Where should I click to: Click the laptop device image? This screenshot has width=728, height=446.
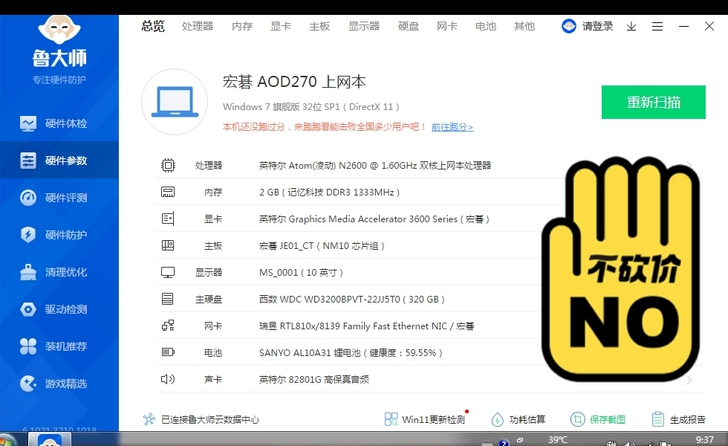(x=175, y=102)
